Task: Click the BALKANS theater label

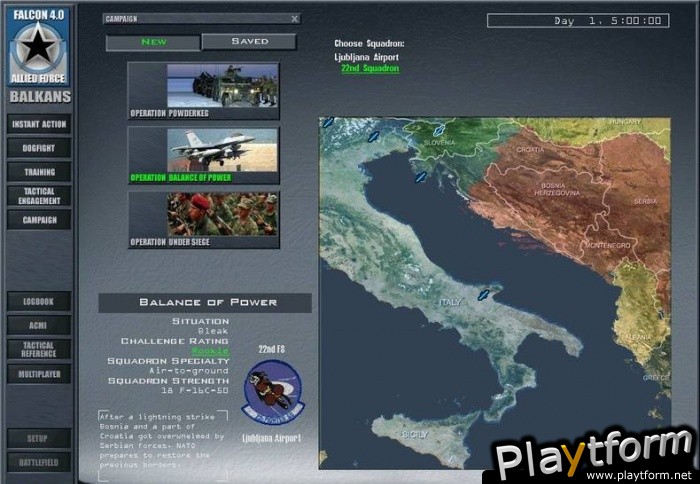Action: coord(40,96)
